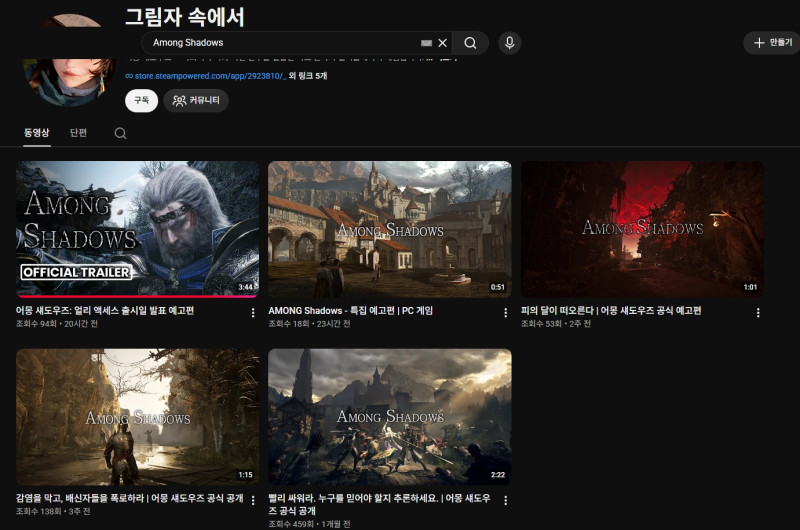Click the 1:01 duration badge

750,287
